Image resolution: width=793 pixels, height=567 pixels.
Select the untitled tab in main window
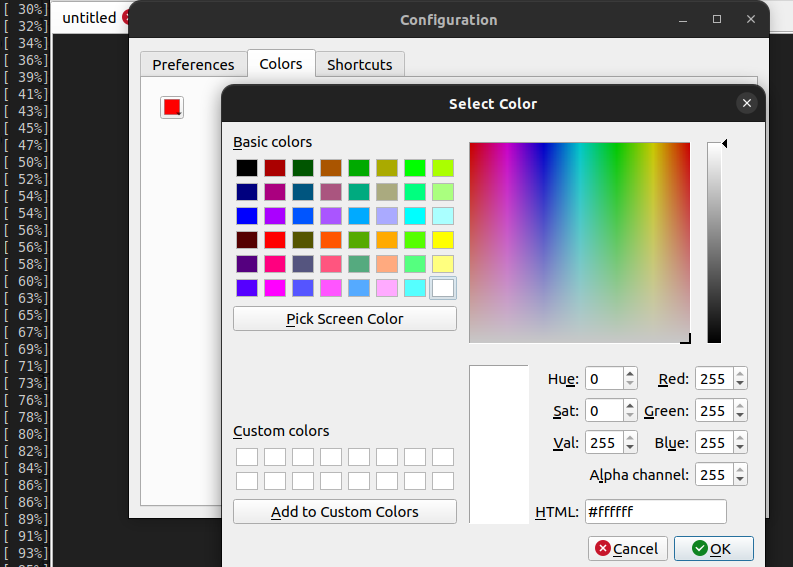pyautogui.click(x=90, y=18)
